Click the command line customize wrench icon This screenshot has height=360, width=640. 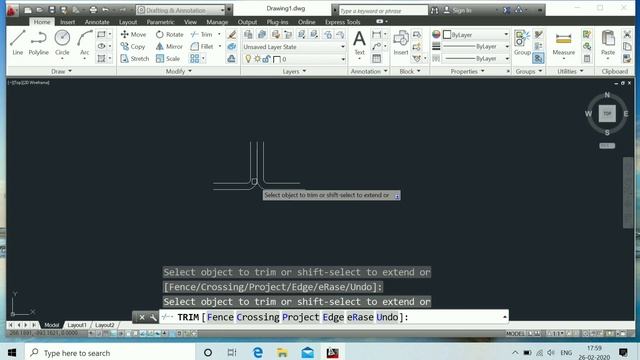153,317
